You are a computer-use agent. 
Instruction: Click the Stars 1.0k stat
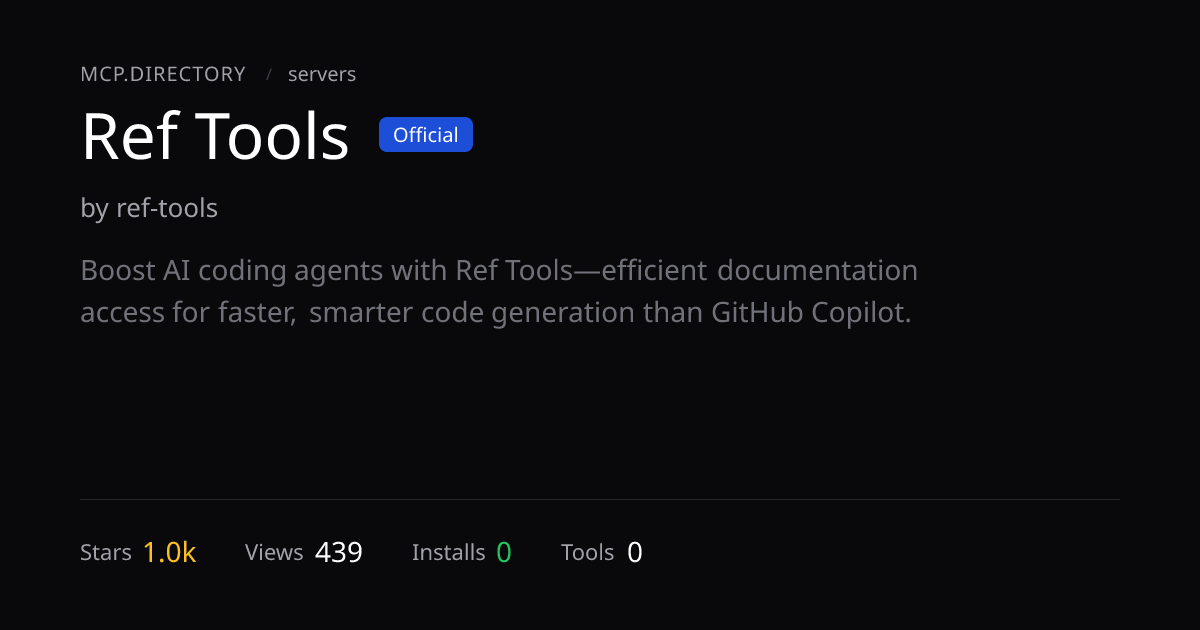point(138,552)
